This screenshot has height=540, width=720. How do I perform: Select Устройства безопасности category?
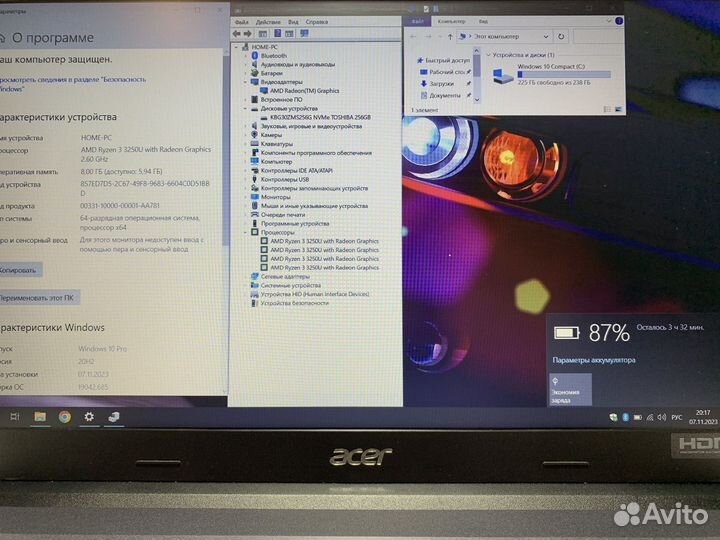coord(295,303)
